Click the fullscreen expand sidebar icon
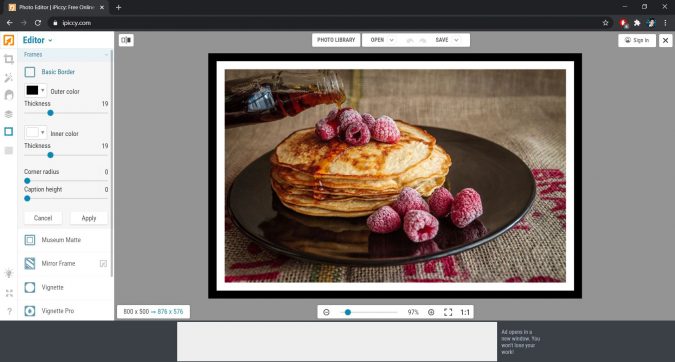Screen dimensions: 675x362 (x=9, y=293)
